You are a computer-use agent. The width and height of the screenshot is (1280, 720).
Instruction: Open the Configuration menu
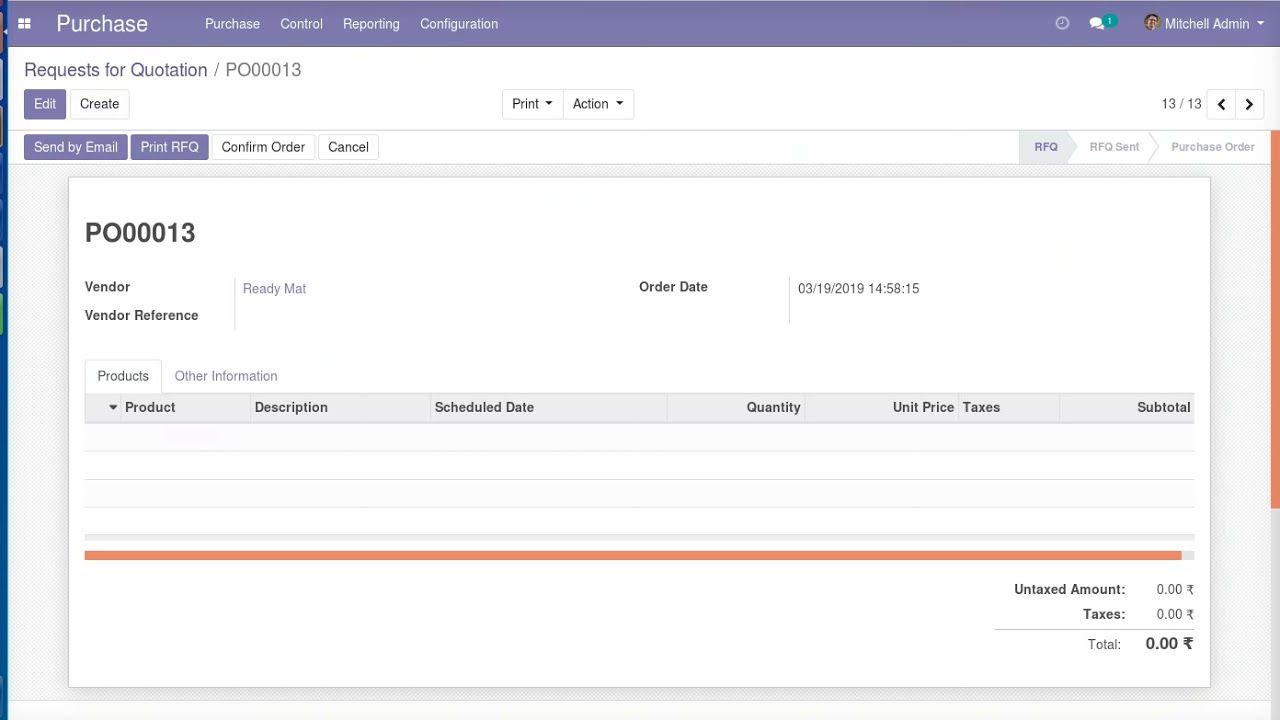click(459, 23)
